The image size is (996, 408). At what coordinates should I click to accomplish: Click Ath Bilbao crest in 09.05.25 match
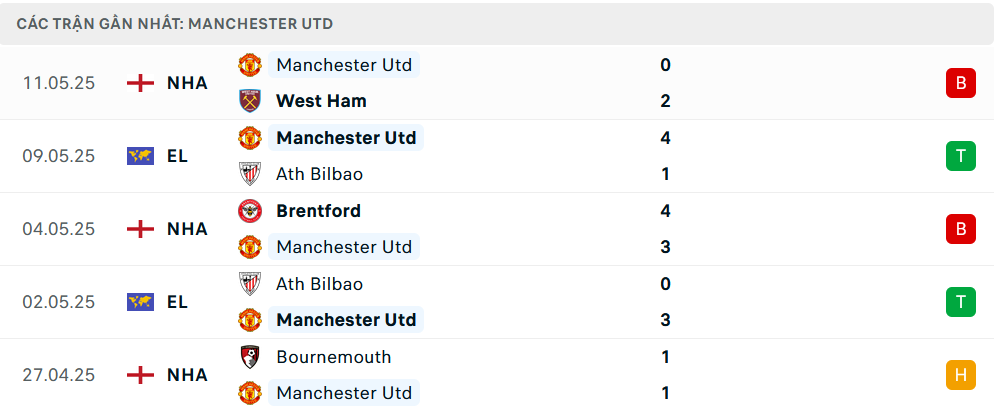point(250,174)
